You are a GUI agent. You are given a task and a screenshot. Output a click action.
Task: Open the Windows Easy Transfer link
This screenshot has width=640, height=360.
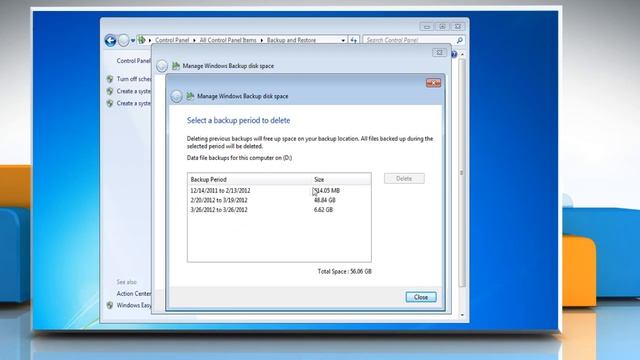click(134, 305)
